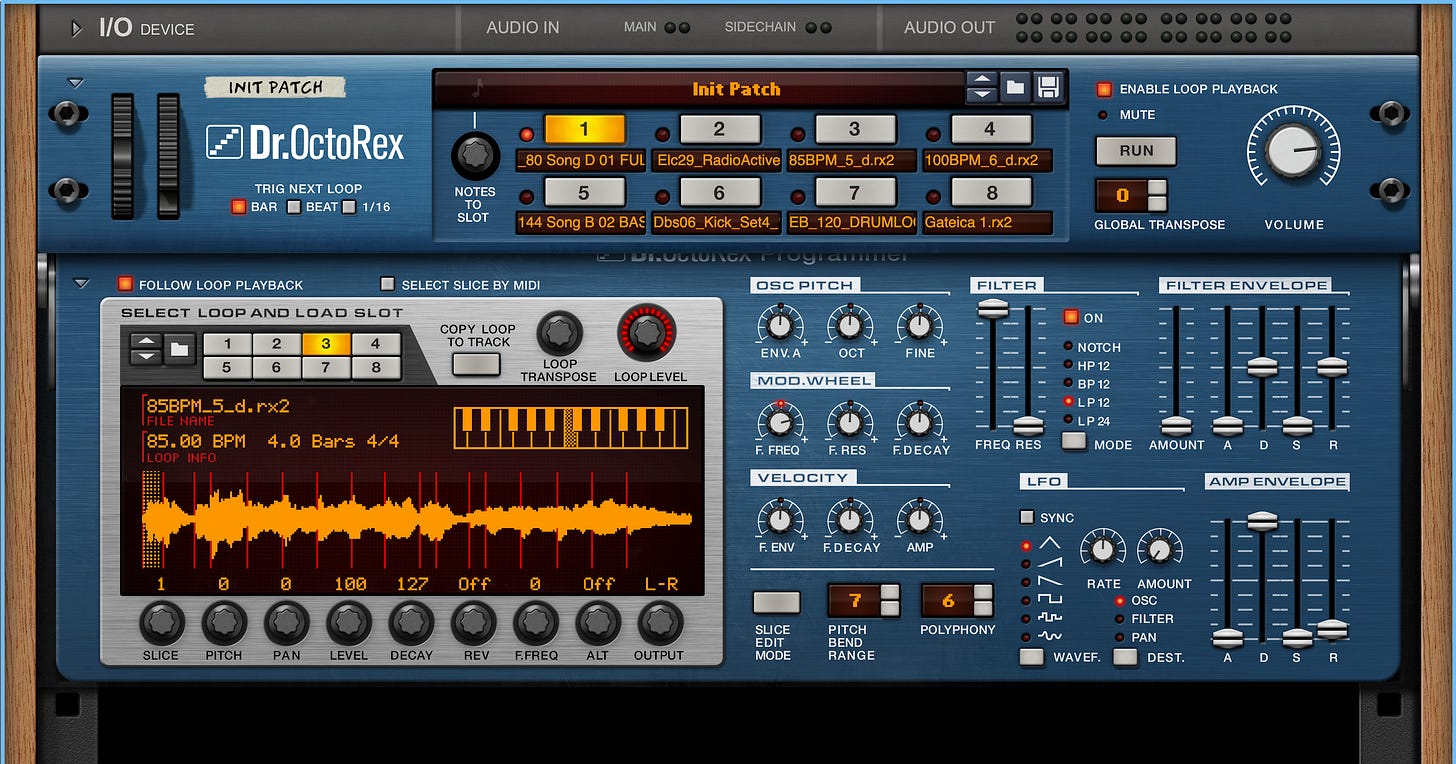Click the Osc Pitch Oct knob
This screenshot has height=764, width=1456.
click(850, 325)
